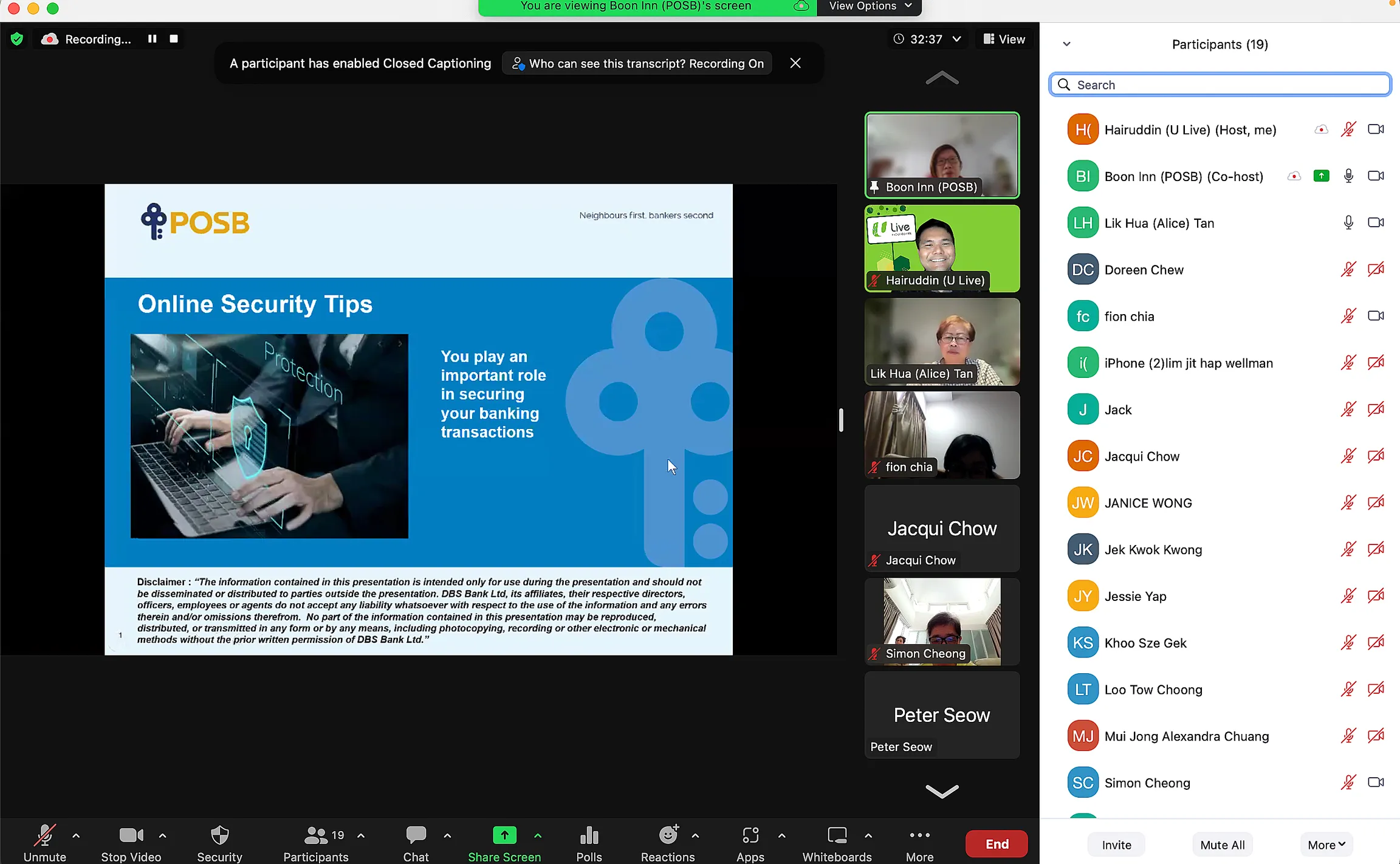Click Hairuddin's recording cloud indicator in list

coord(1321,129)
